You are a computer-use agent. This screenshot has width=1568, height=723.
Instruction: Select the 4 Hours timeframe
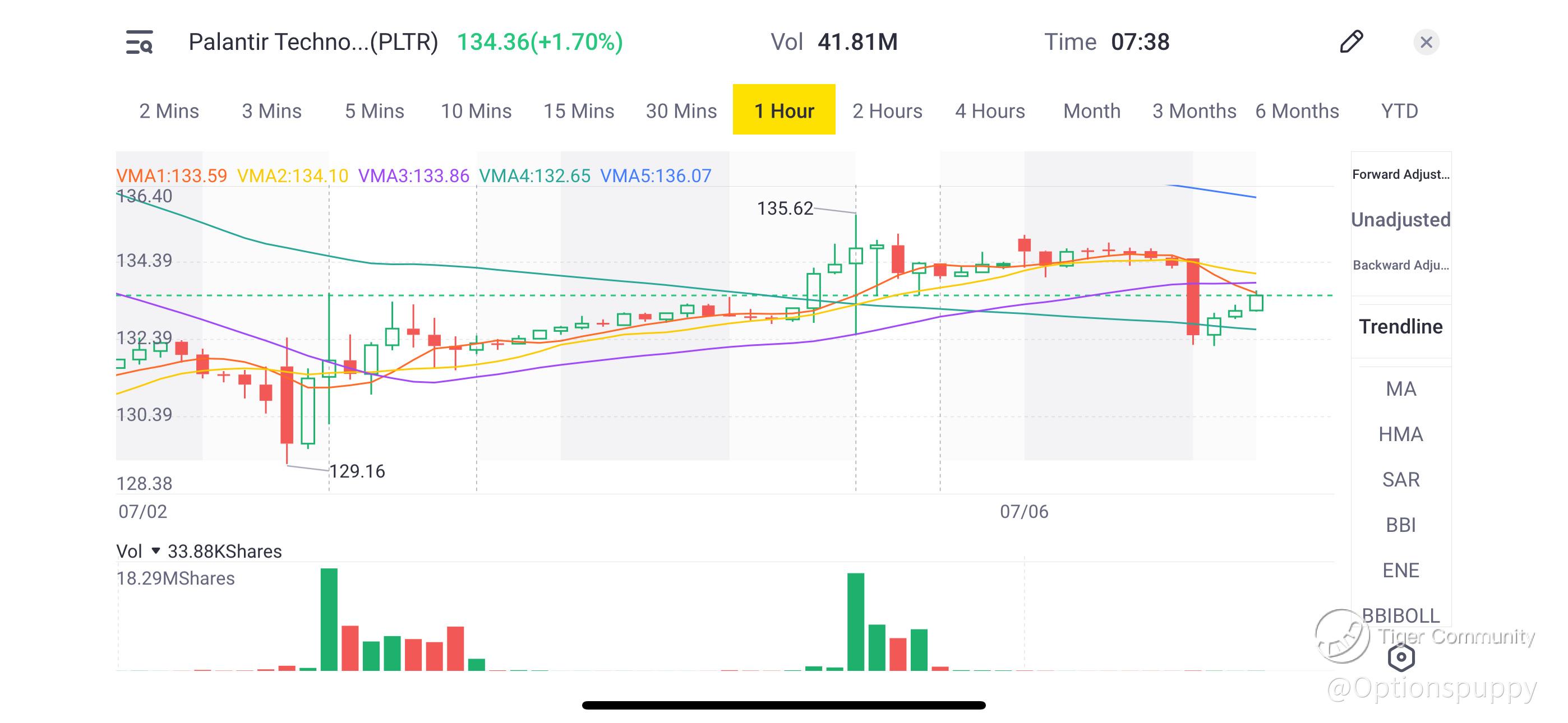[x=990, y=111]
